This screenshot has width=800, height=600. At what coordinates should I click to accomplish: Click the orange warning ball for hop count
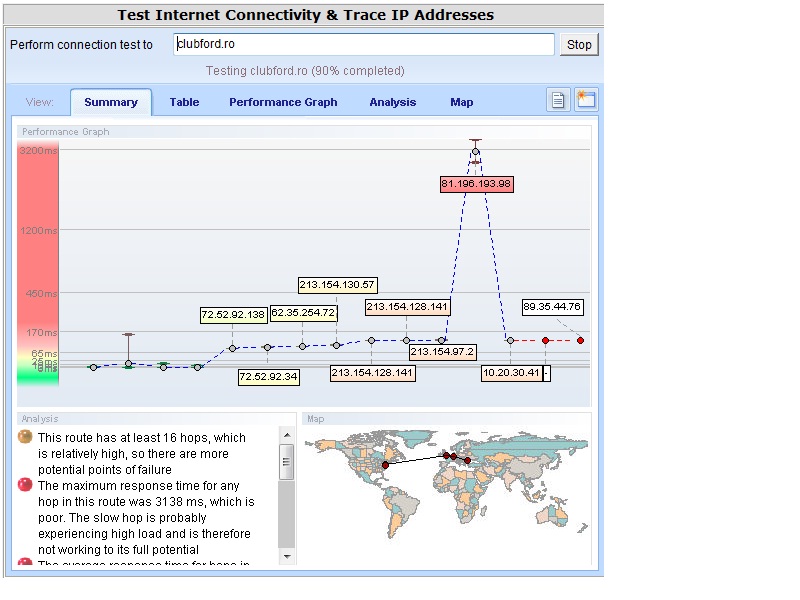point(25,438)
